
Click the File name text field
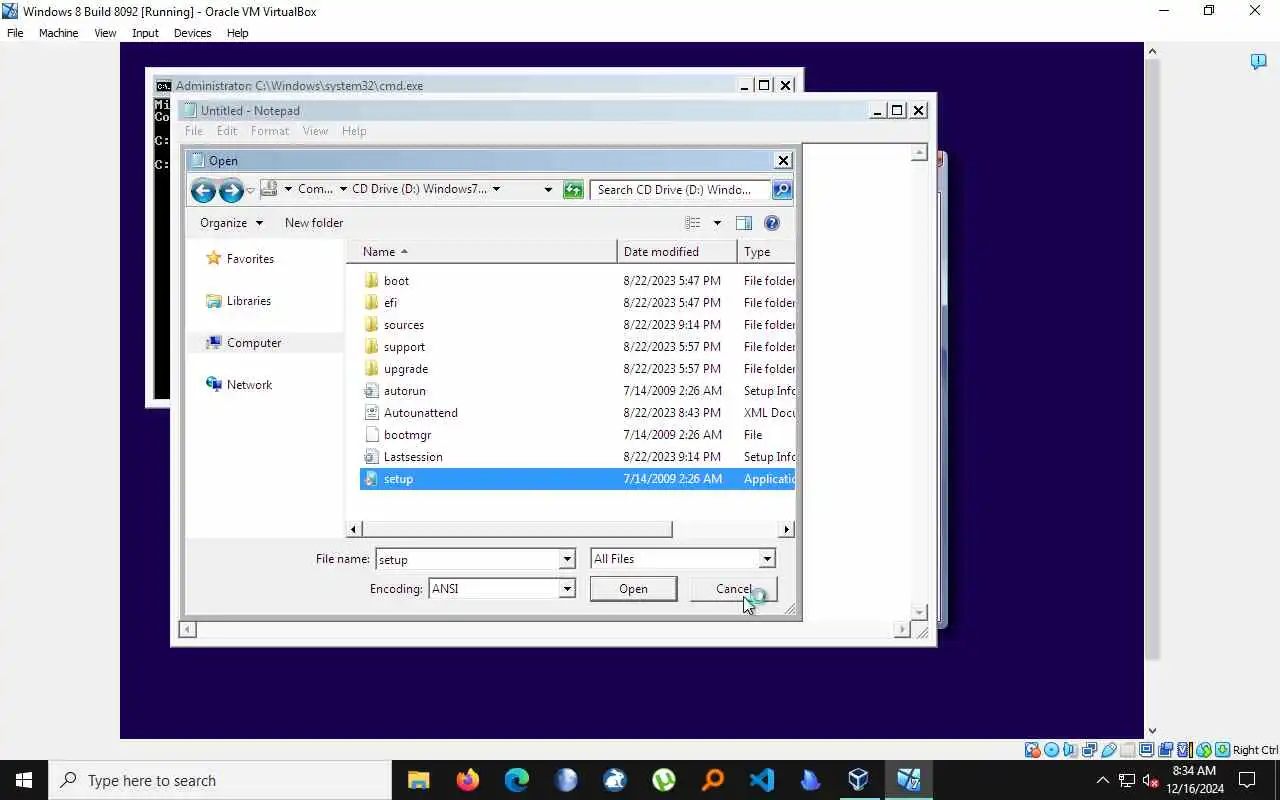(x=467, y=559)
